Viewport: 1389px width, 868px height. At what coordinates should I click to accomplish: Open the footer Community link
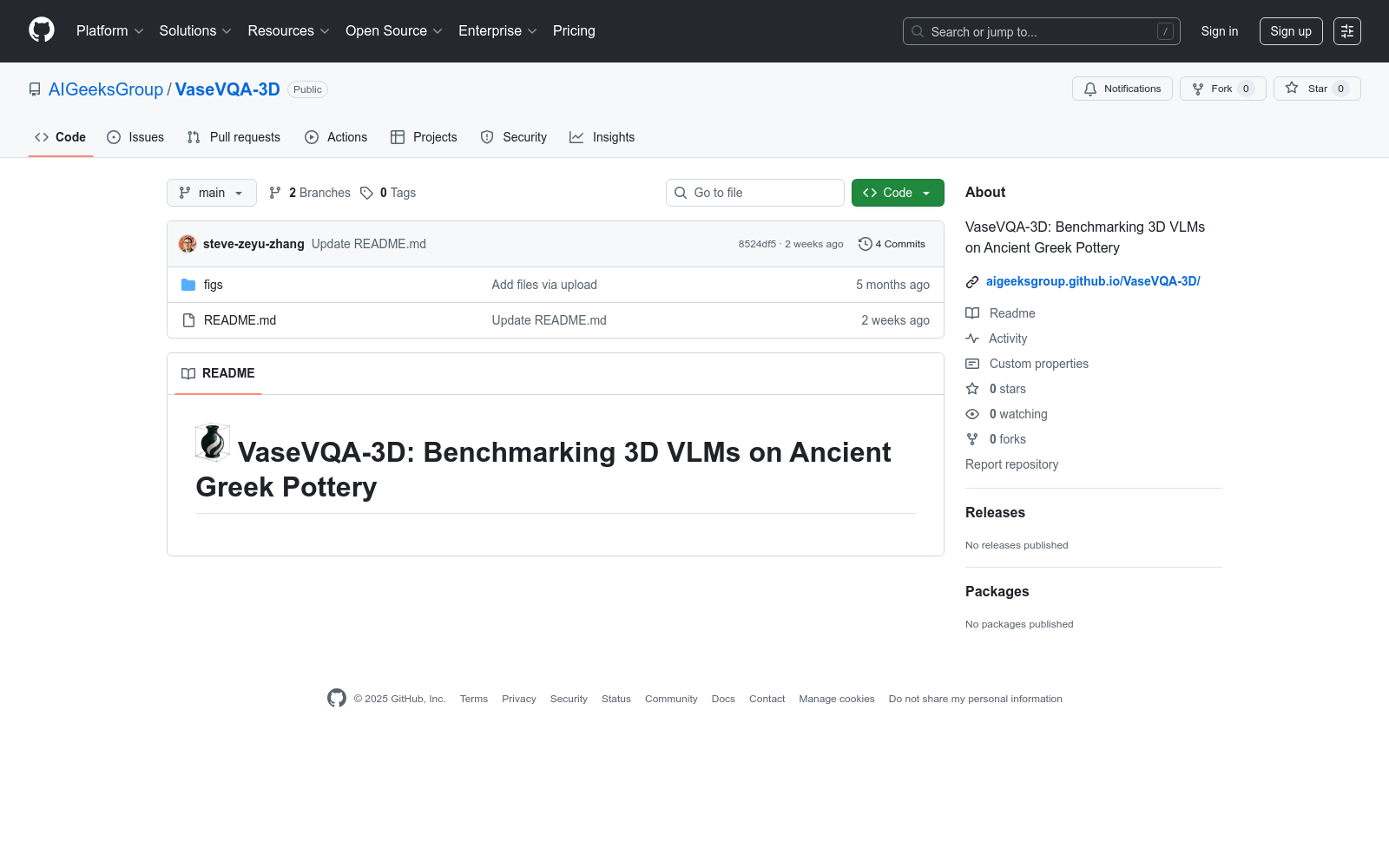(671, 699)
